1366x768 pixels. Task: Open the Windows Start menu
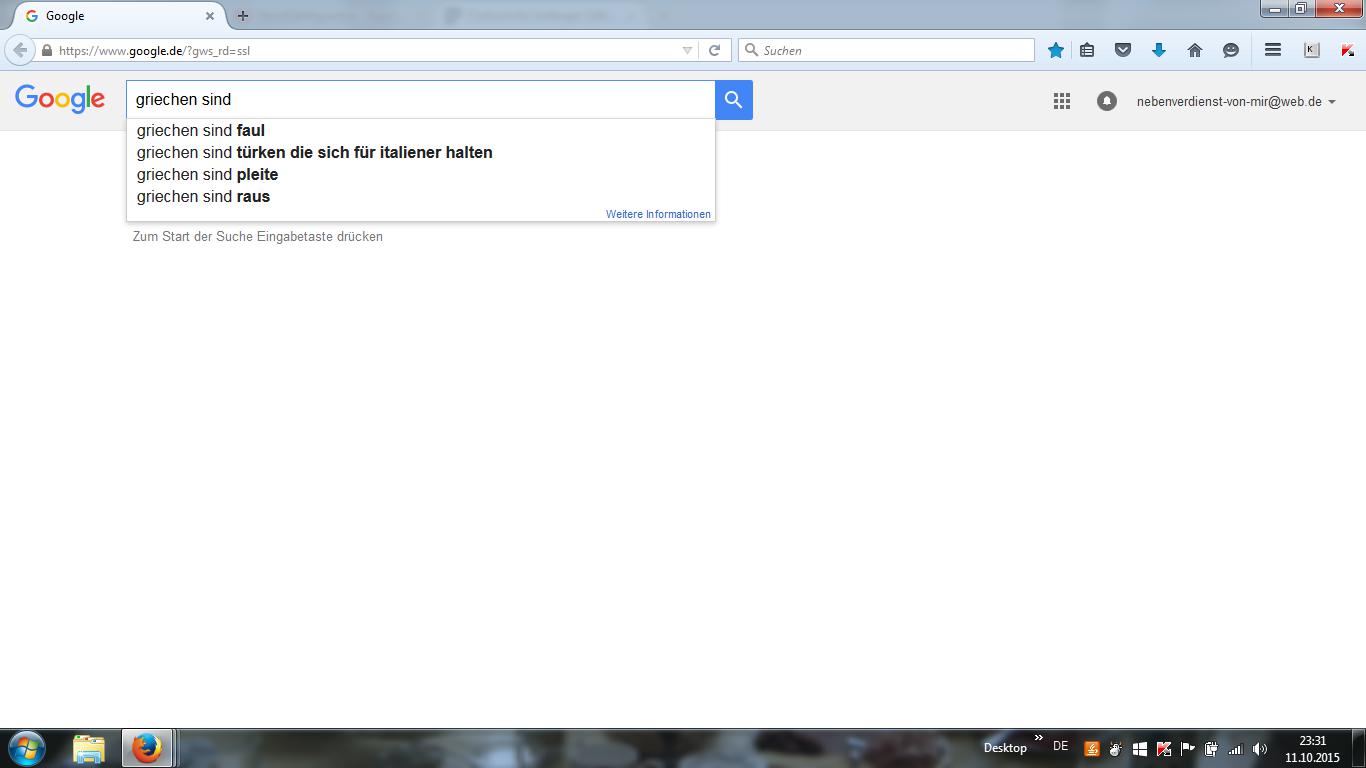(x=27, y=748)
